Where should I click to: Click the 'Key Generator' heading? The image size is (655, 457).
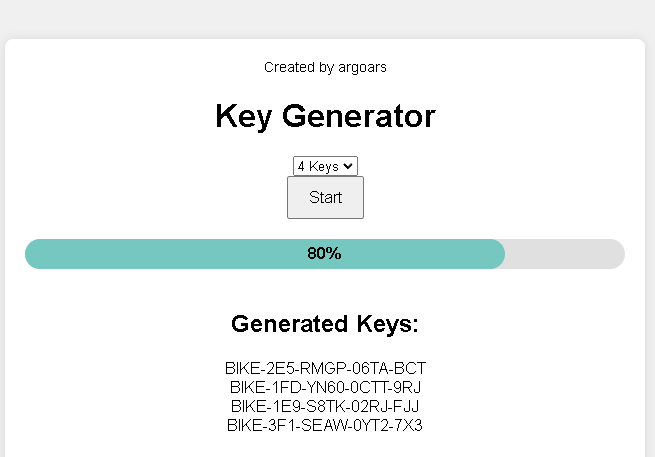click(325, 117)
